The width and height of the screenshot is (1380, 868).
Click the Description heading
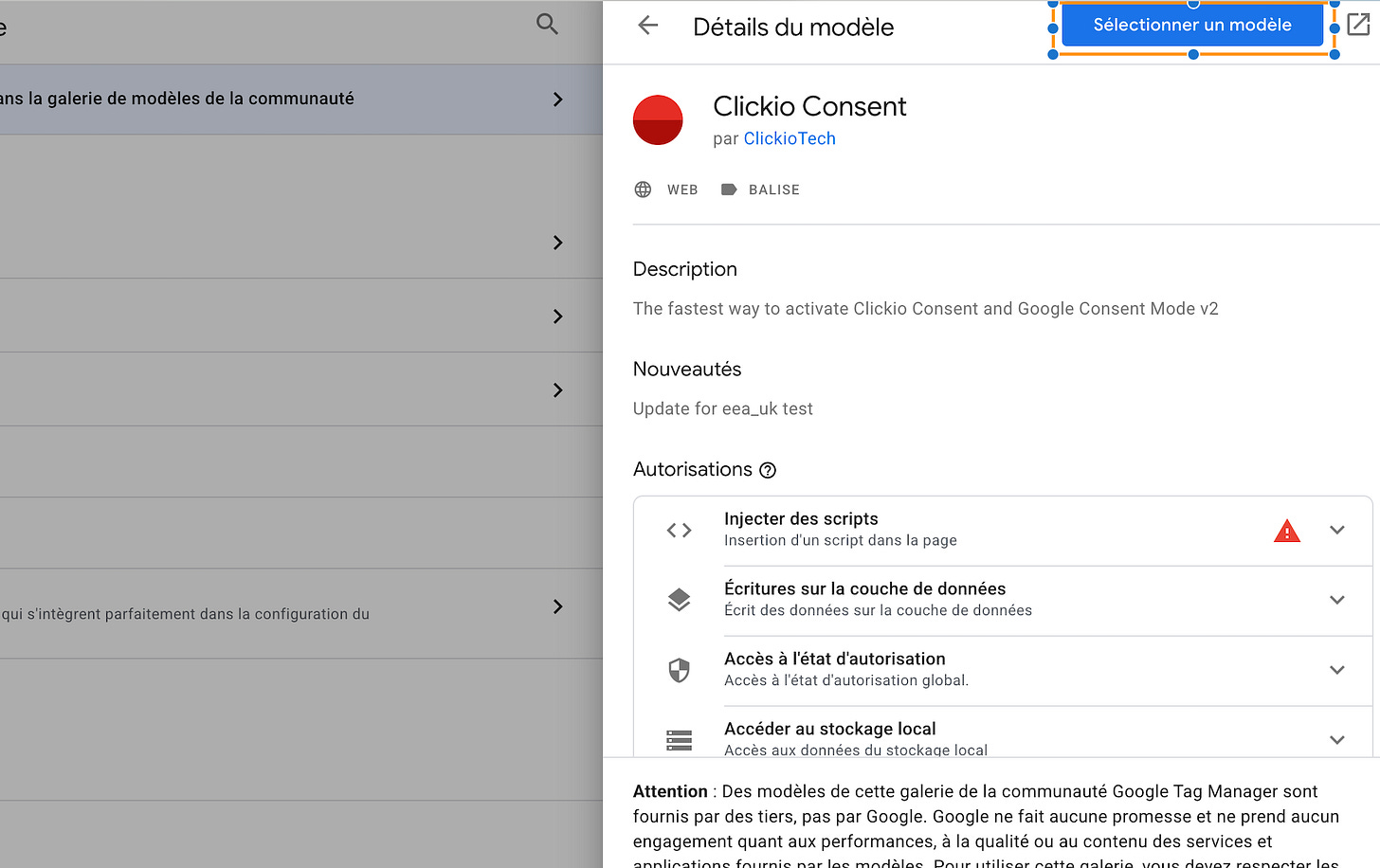click(685, 269)
